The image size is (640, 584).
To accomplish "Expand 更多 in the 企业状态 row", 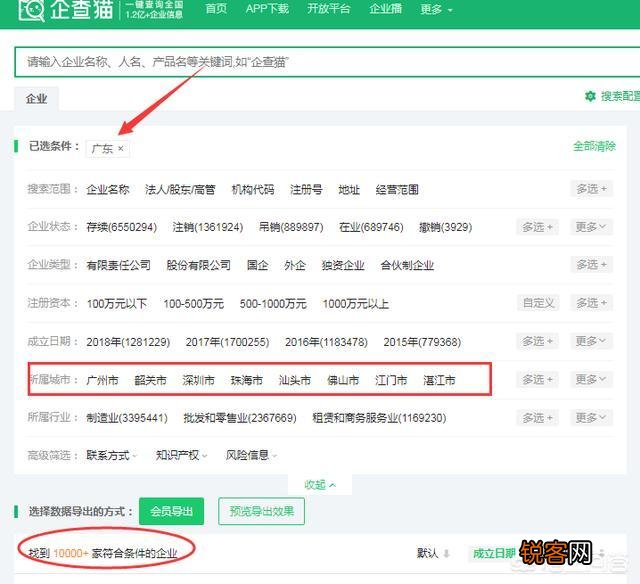I will click(x=591, y=227).
